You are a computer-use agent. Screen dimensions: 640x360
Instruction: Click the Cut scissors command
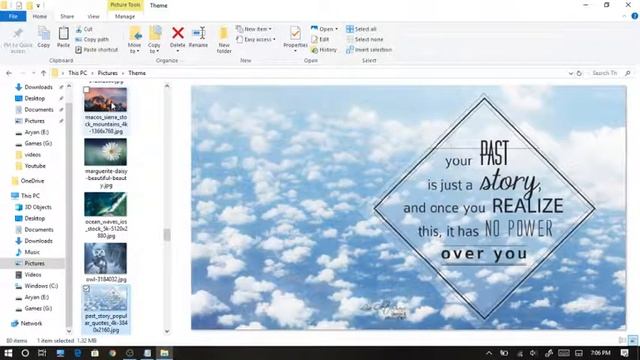(x=84, y=29)
